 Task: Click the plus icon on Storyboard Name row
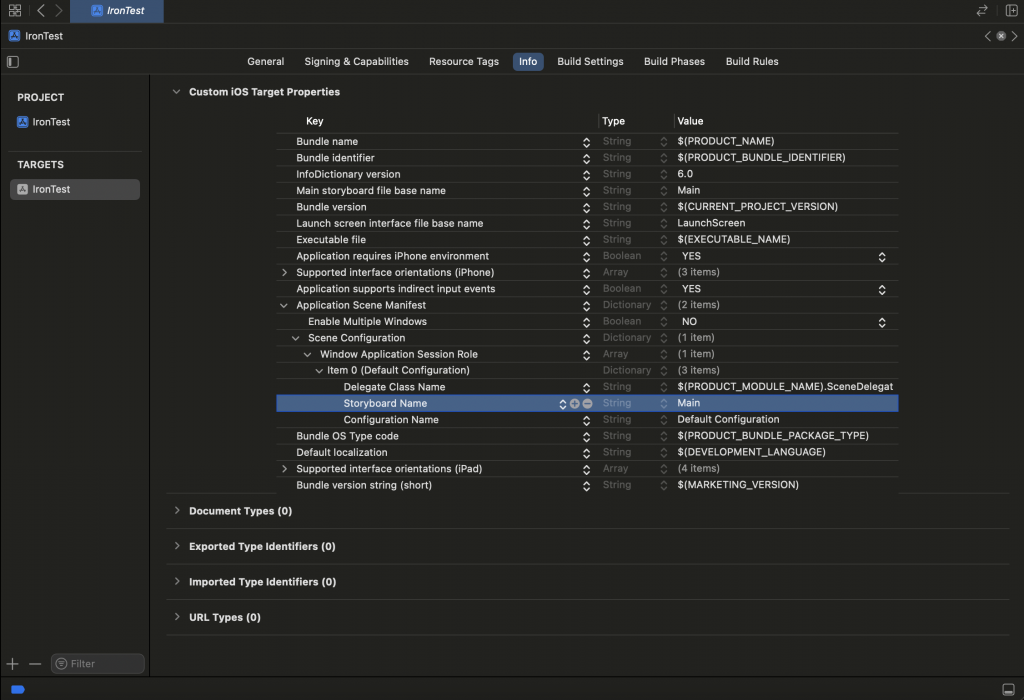[575, 404]
